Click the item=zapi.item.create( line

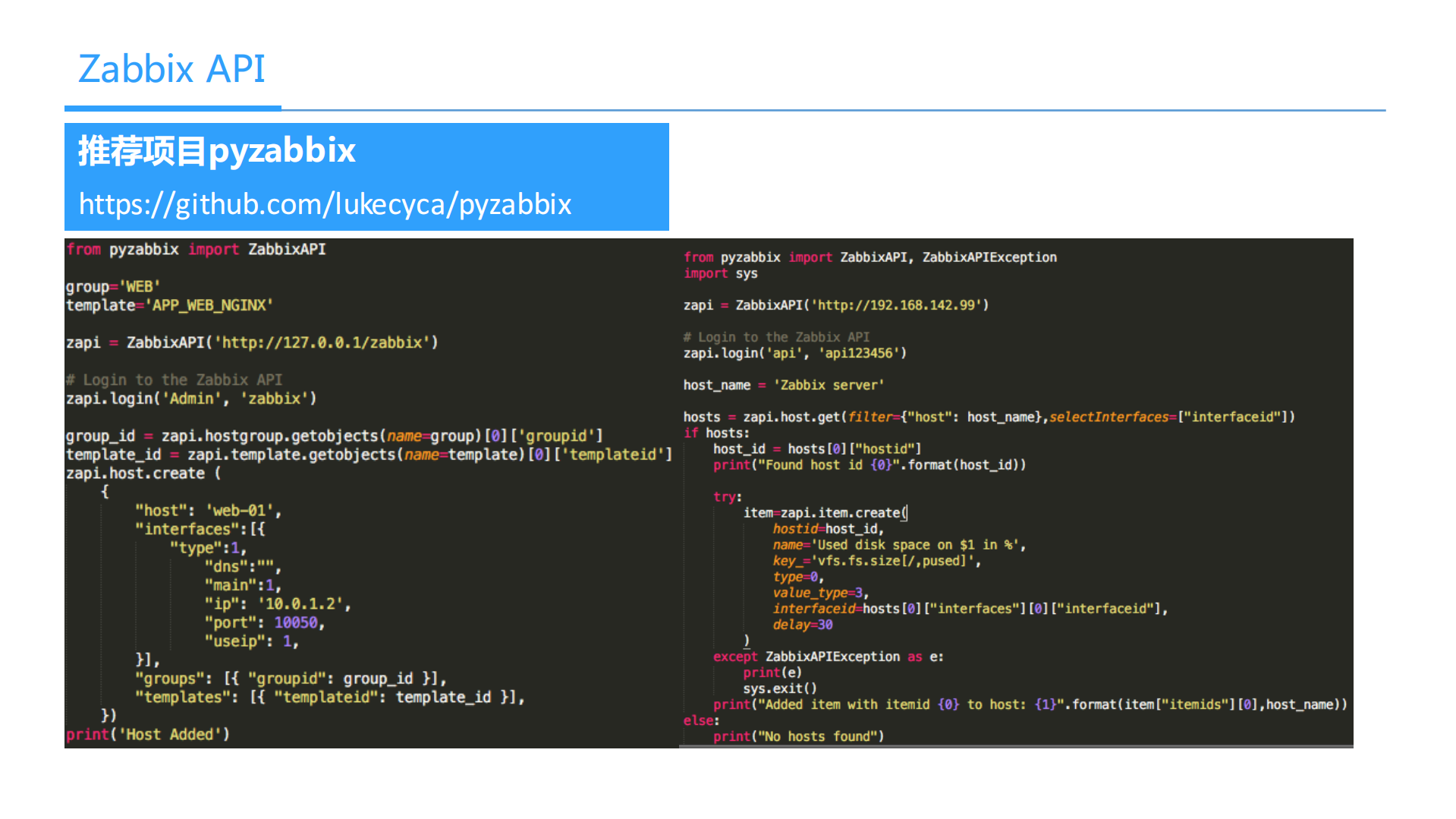pos(825,513)
